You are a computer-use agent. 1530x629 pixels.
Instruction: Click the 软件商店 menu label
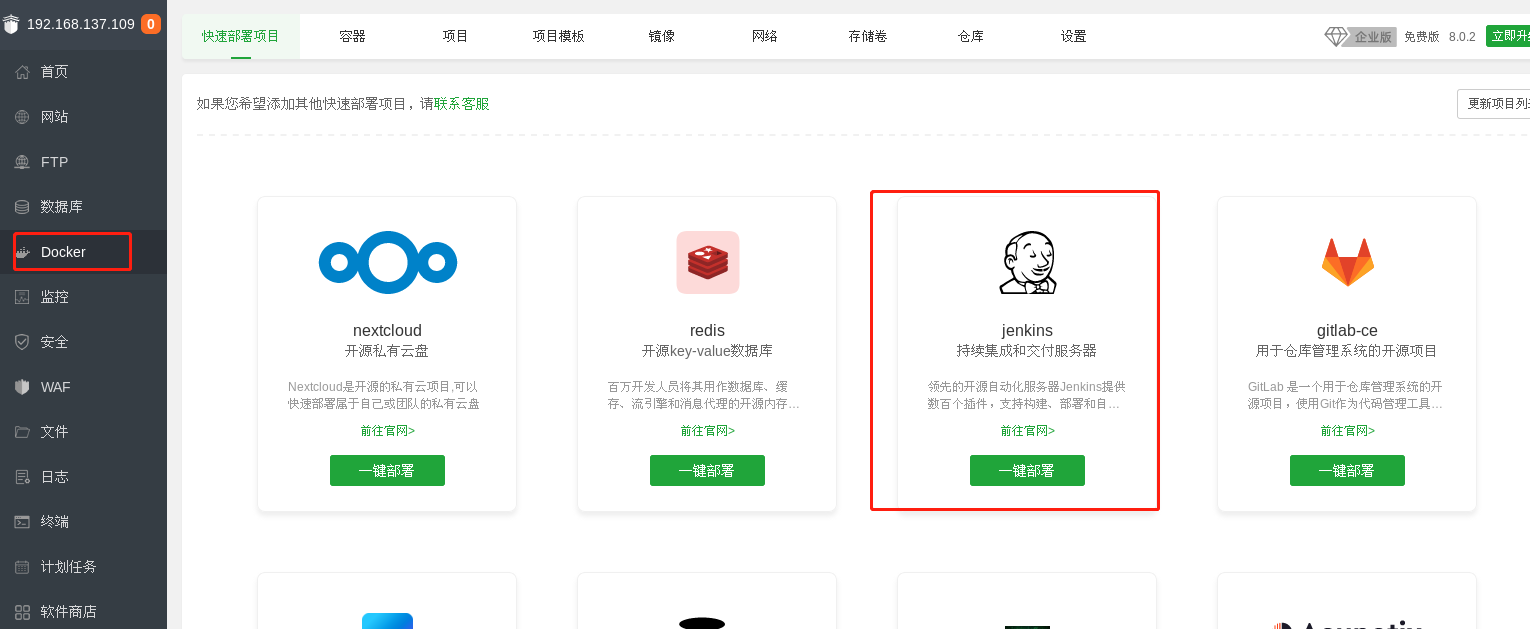69,612
